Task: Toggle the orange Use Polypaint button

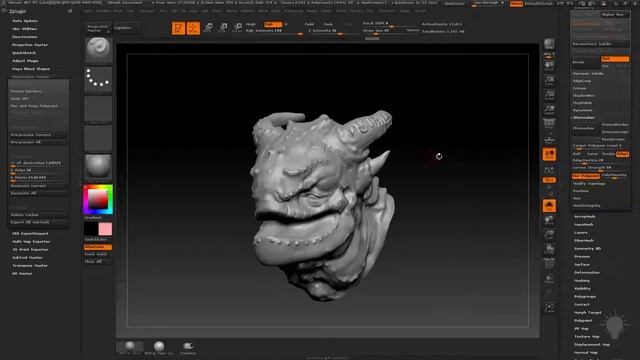Action: pos(586,176)
